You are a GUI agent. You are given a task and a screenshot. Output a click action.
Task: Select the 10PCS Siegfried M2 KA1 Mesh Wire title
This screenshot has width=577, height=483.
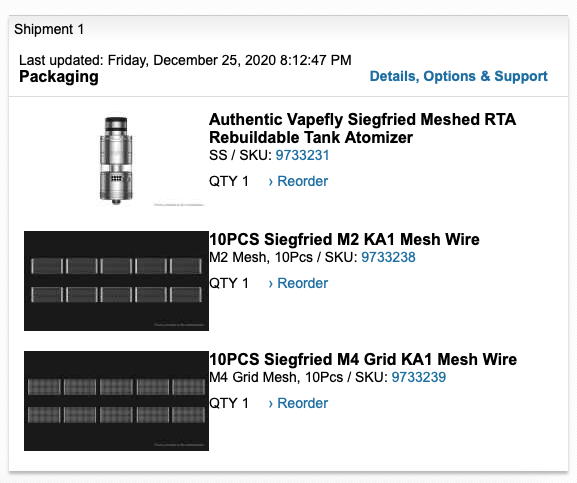[344, 239]
